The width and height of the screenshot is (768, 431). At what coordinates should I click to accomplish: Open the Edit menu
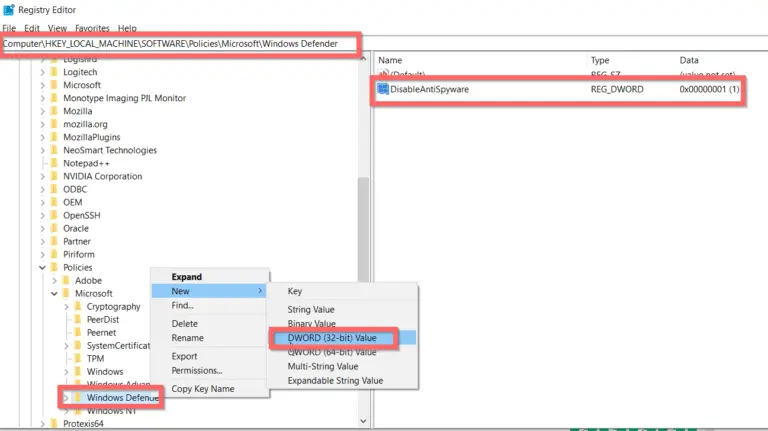pyautogui.click(x=32, y=28)
